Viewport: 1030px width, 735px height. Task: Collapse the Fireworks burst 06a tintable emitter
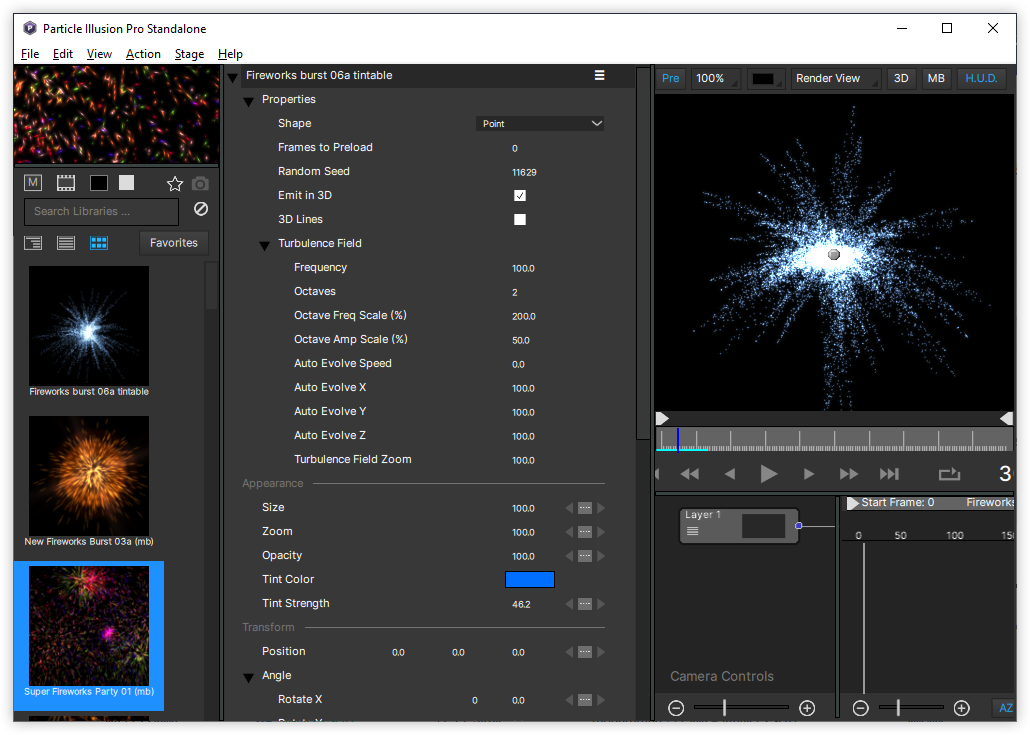[232, 77]
